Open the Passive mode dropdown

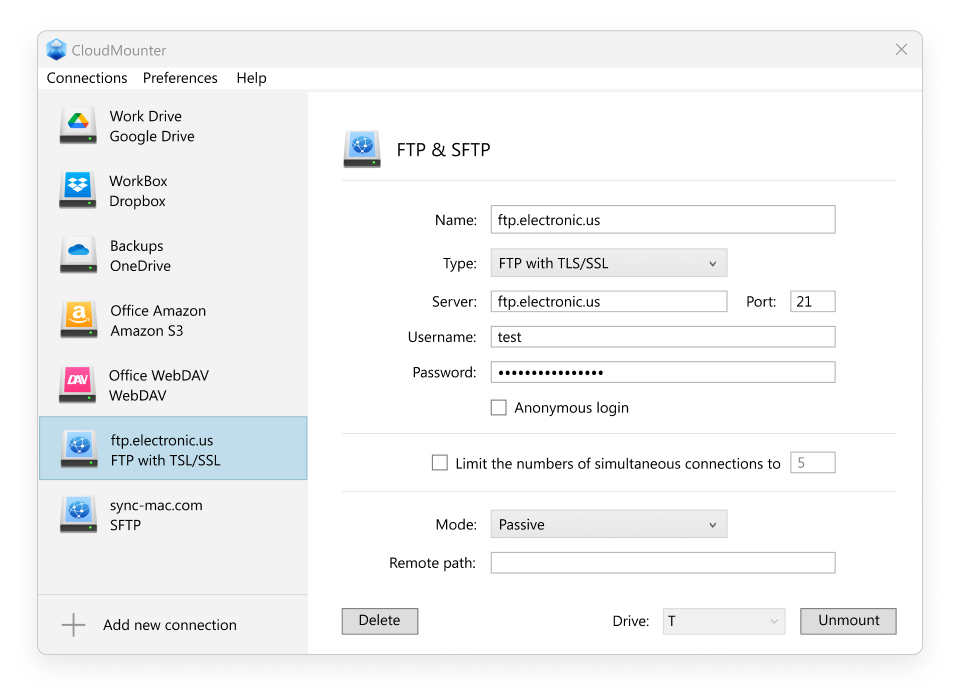608,525
